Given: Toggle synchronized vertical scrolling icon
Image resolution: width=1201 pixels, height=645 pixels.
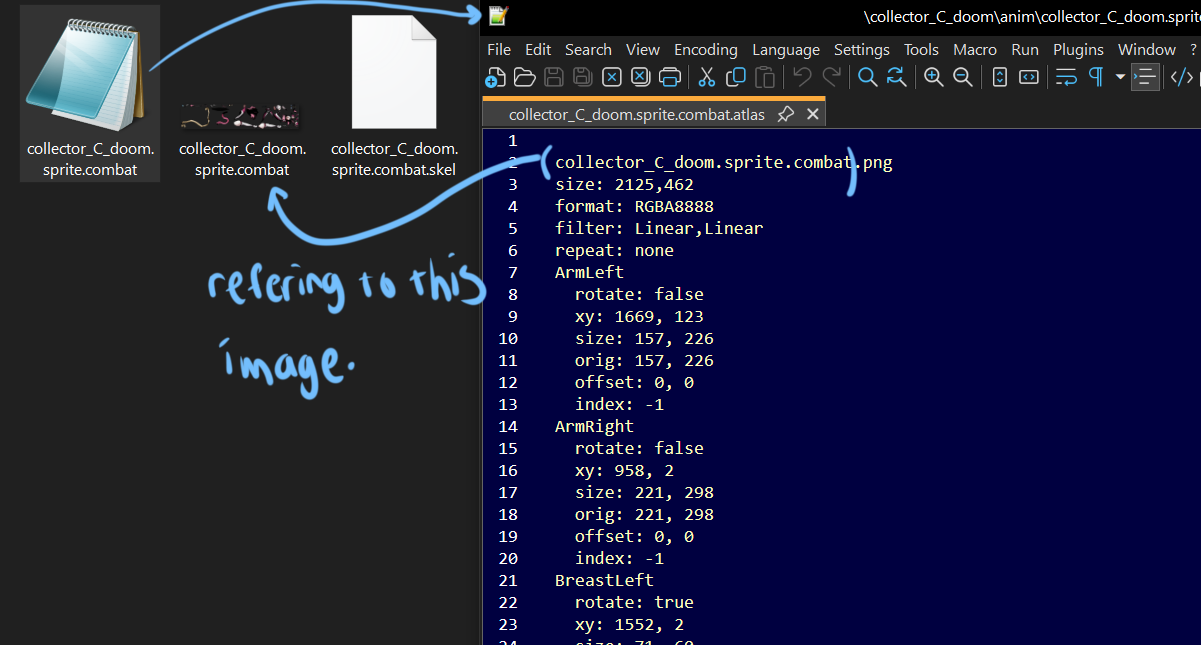Looking at the screenshot, I should click(x=999, y=77).
